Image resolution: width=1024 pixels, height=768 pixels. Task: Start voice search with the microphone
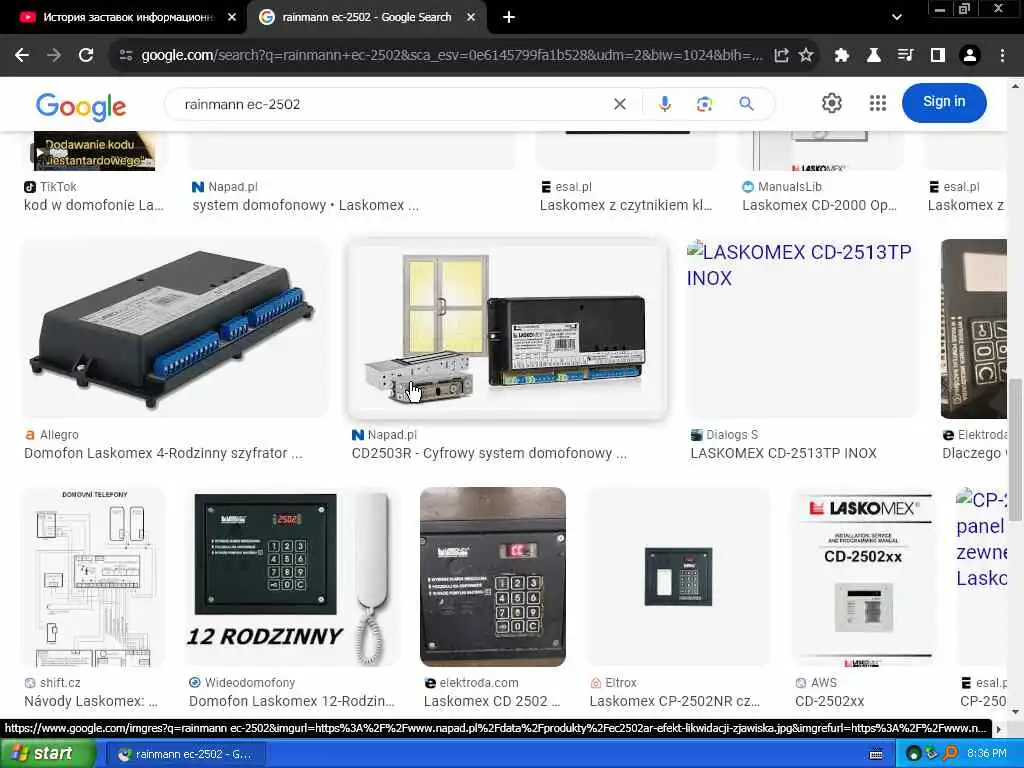(x=664, y=104)
